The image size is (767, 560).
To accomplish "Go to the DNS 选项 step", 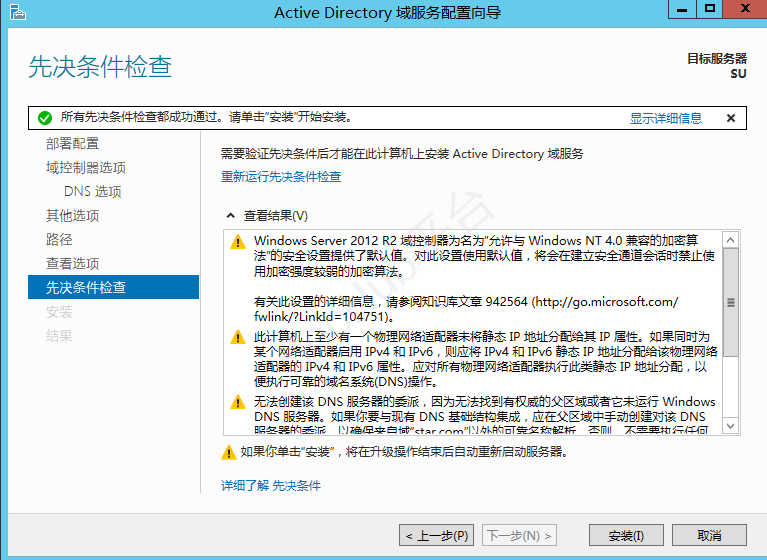I will coord(92,191).
